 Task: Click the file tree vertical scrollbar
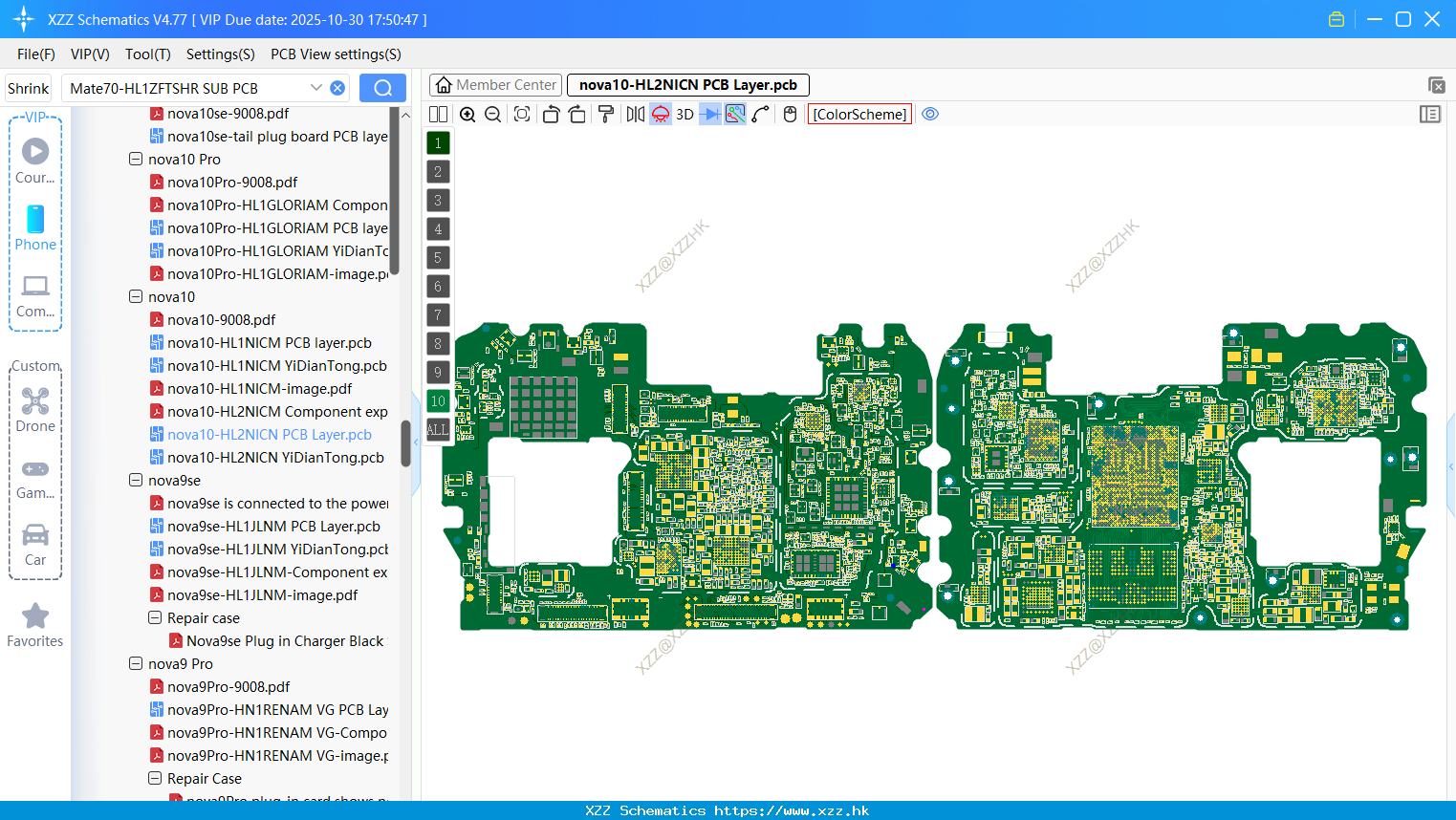pyautogui.click(x=405, y=442)
